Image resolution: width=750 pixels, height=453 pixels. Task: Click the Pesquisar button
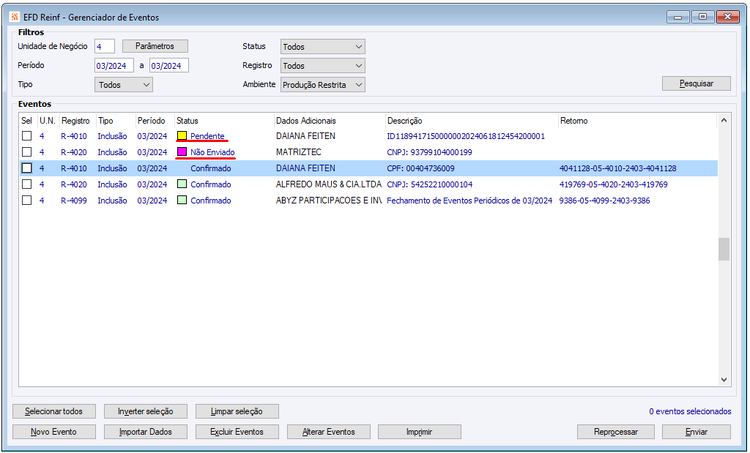pyautogui.click(x=696, y=83)
